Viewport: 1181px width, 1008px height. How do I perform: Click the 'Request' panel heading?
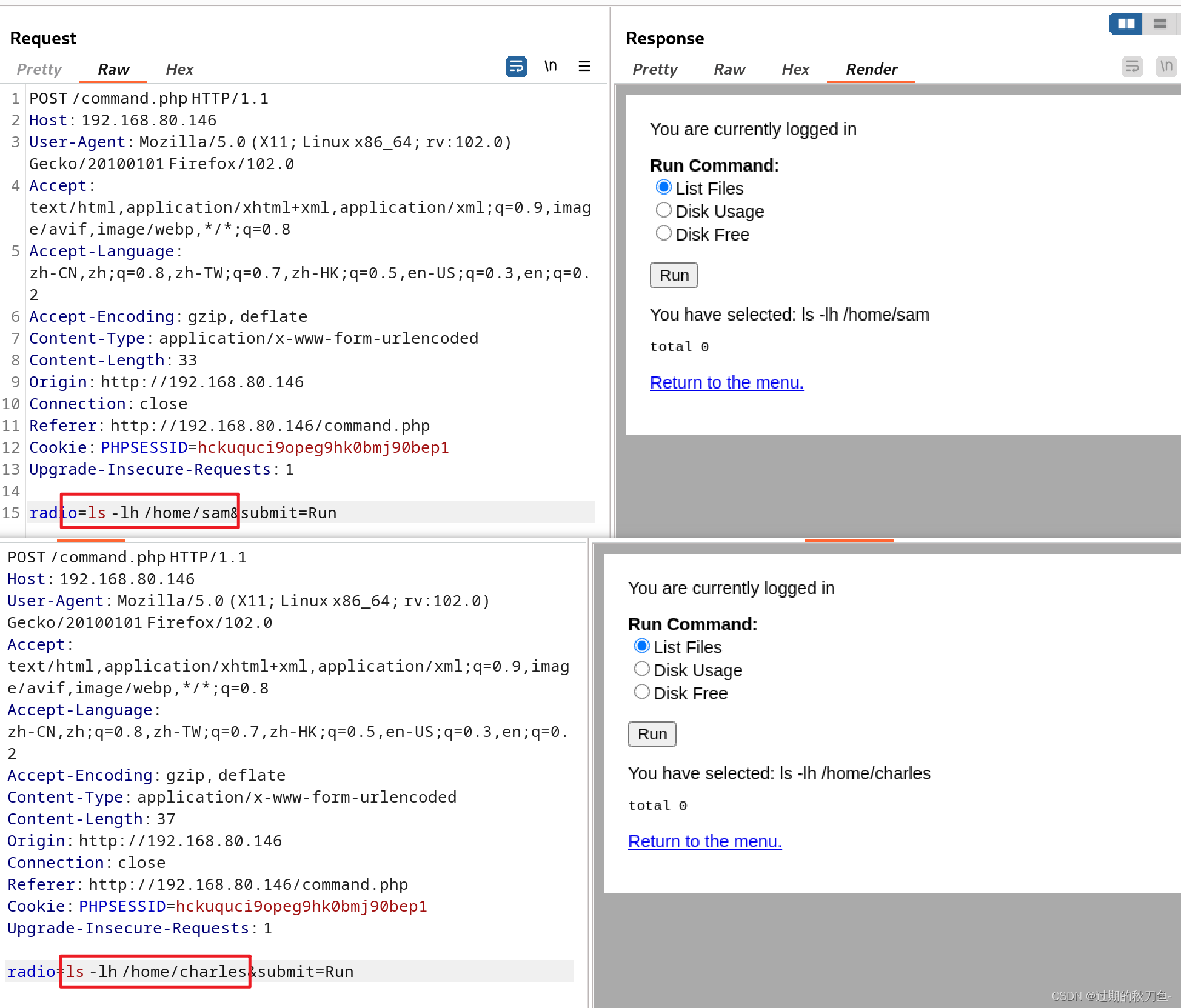[43, 38]
